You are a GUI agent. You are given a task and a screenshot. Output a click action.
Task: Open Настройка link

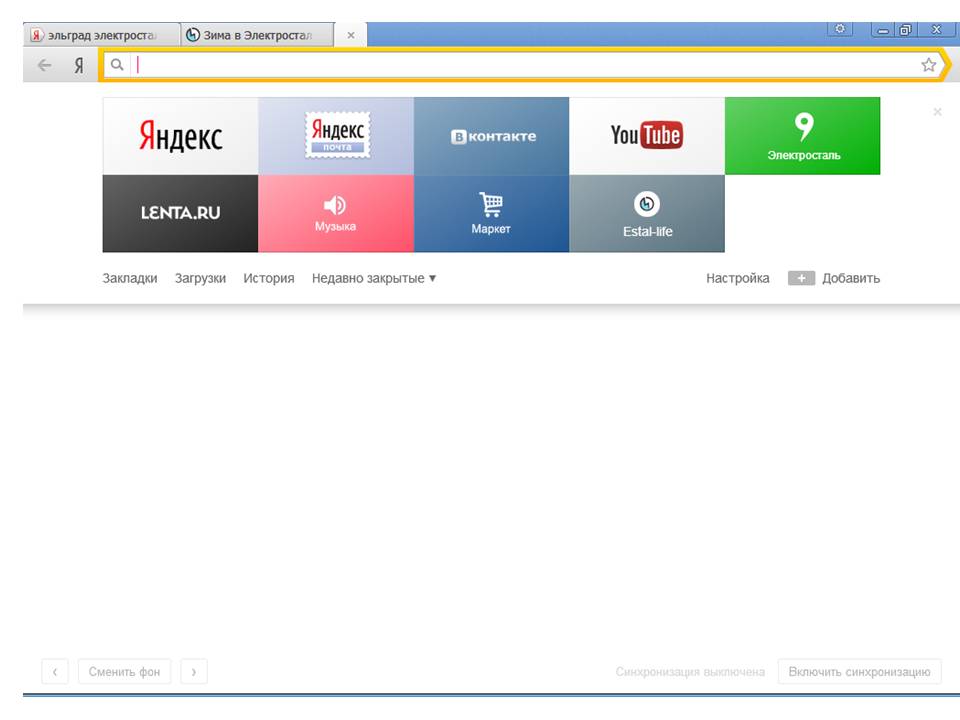(738, 278)
